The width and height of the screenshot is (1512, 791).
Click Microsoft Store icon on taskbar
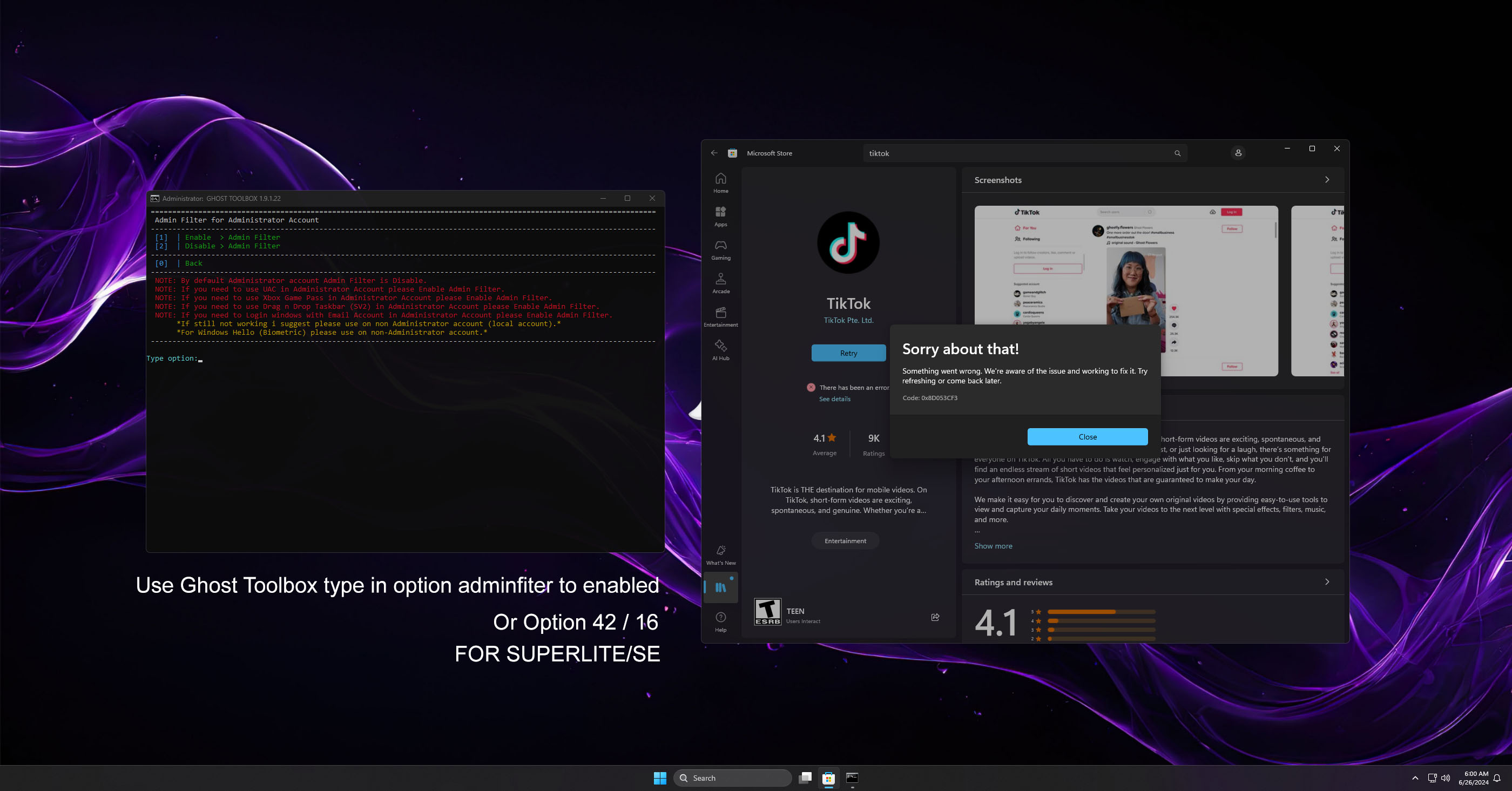(829, 778)
